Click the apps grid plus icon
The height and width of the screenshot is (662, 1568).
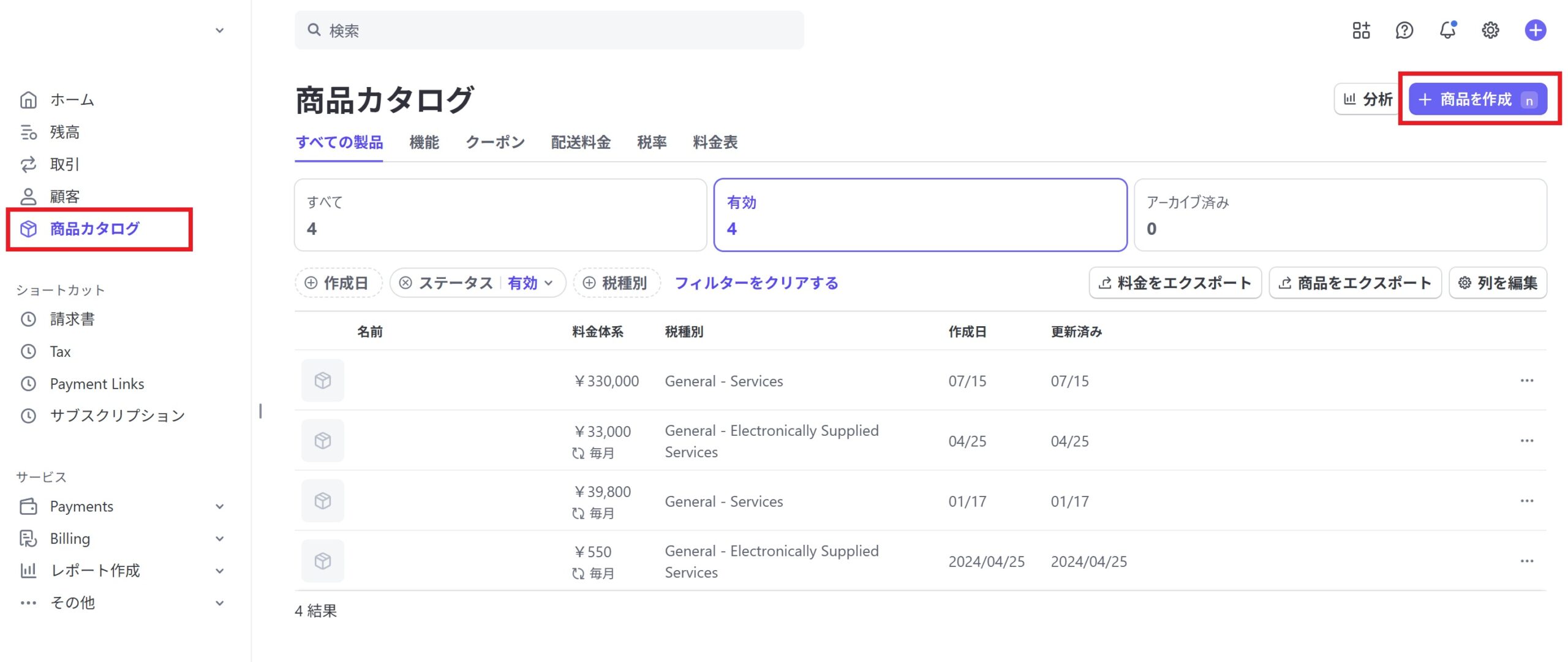tap(1361, 30)
